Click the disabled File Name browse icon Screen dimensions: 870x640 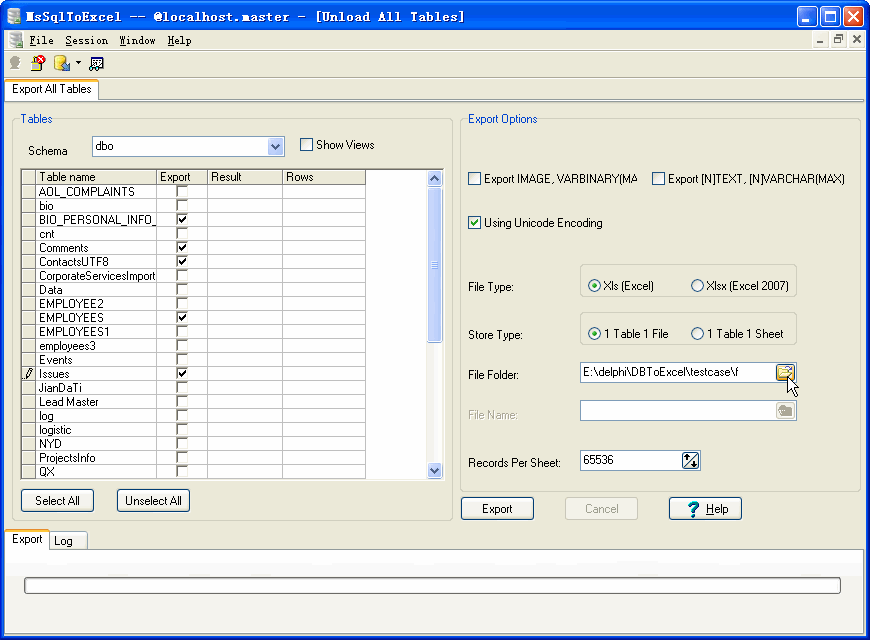[x=785, y=411]
